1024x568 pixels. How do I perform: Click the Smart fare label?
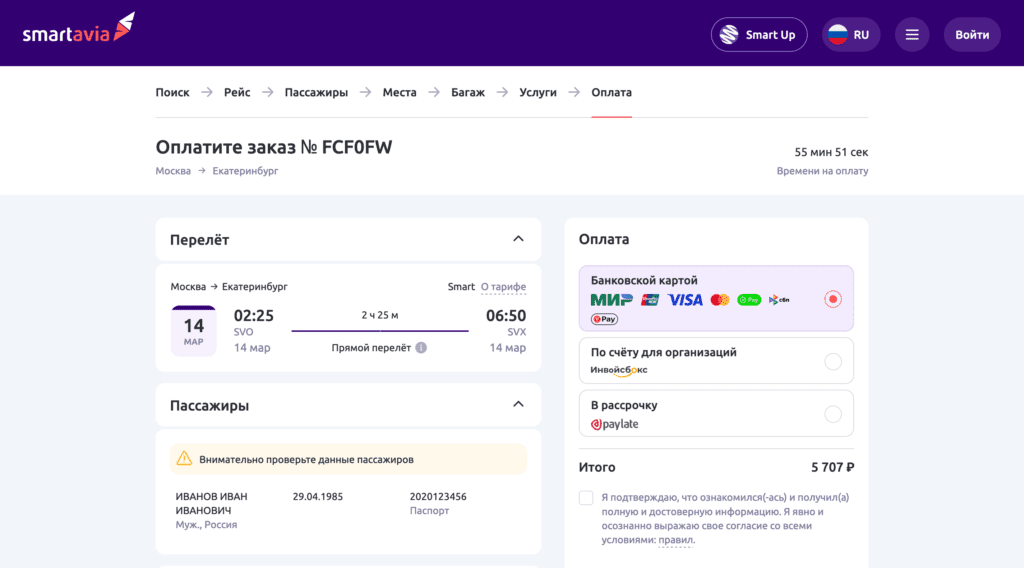[x=461, y=287]
